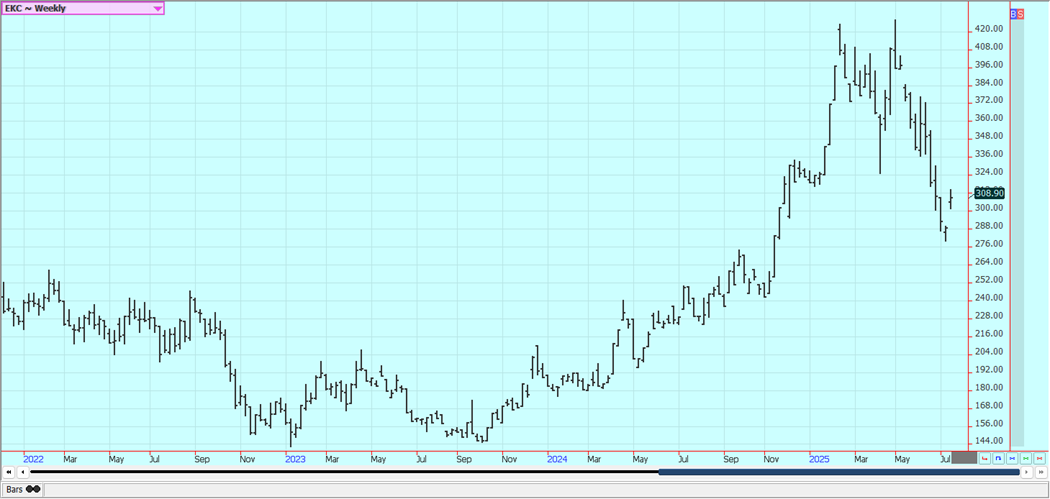Click the 360.00 price axis label

tap(989, 118)
